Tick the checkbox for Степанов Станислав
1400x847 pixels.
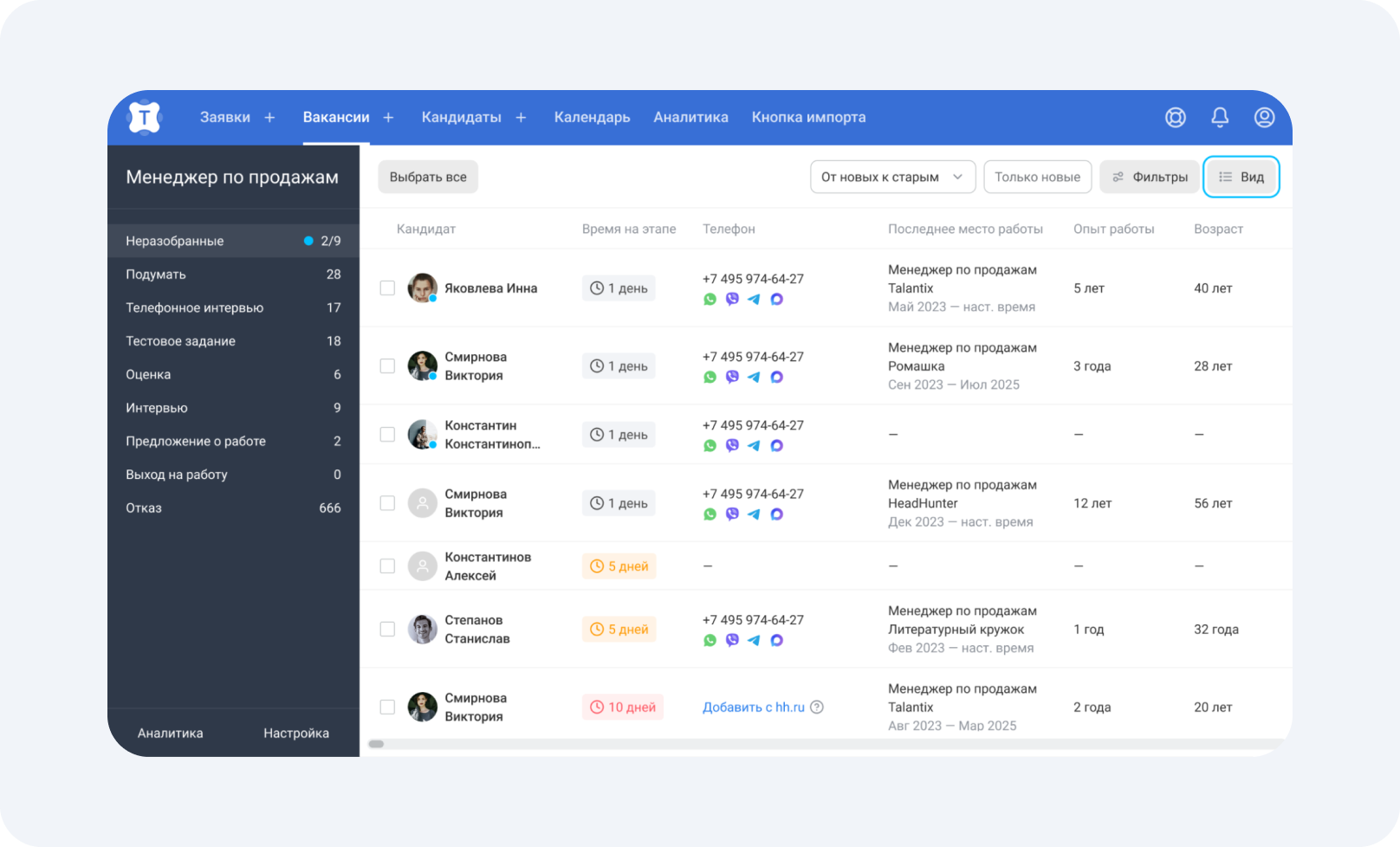[x=387, y=629]
